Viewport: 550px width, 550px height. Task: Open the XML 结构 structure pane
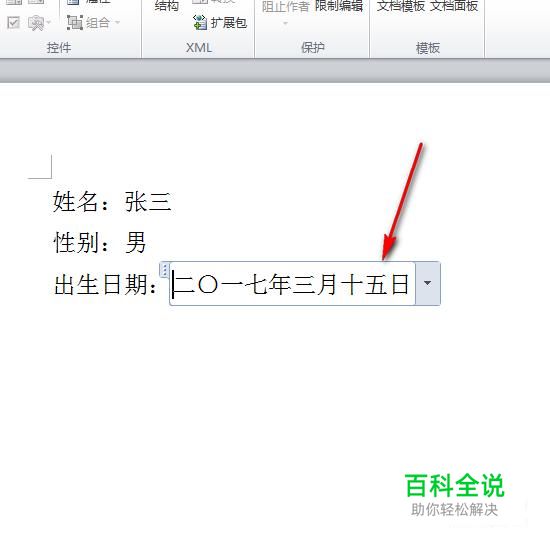click(167, 6)
